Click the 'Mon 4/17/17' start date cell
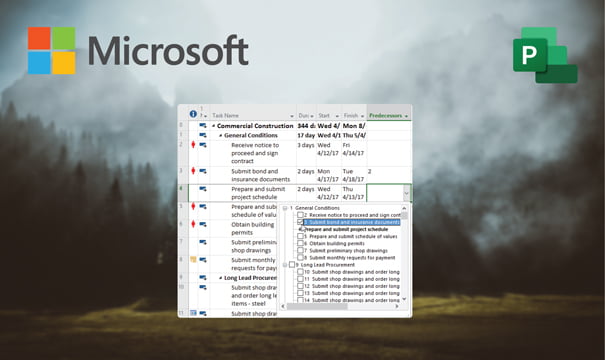The width and height of the screenshot is (605, 360). click(328, 175)
